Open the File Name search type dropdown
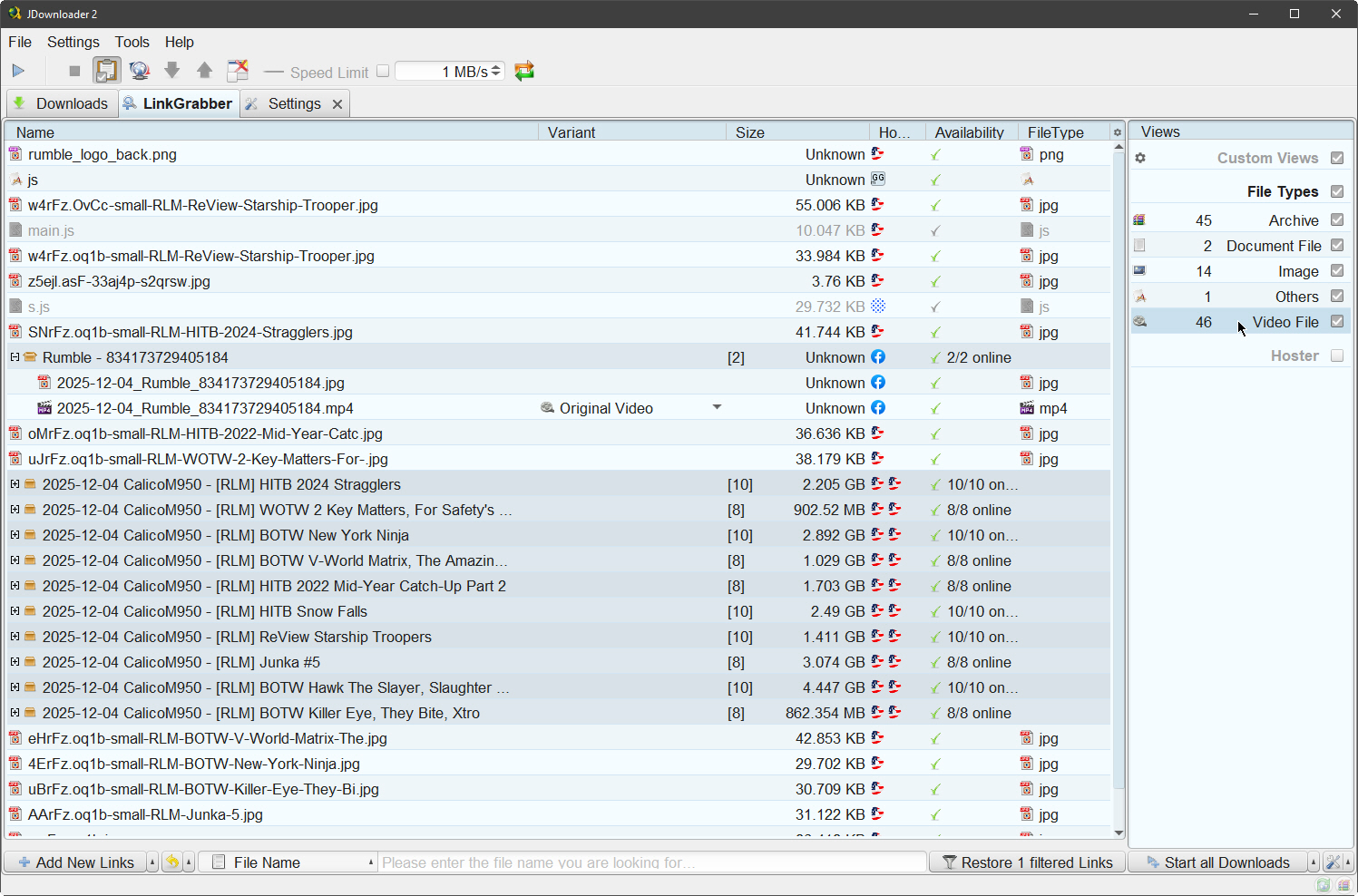 (371, 862)
